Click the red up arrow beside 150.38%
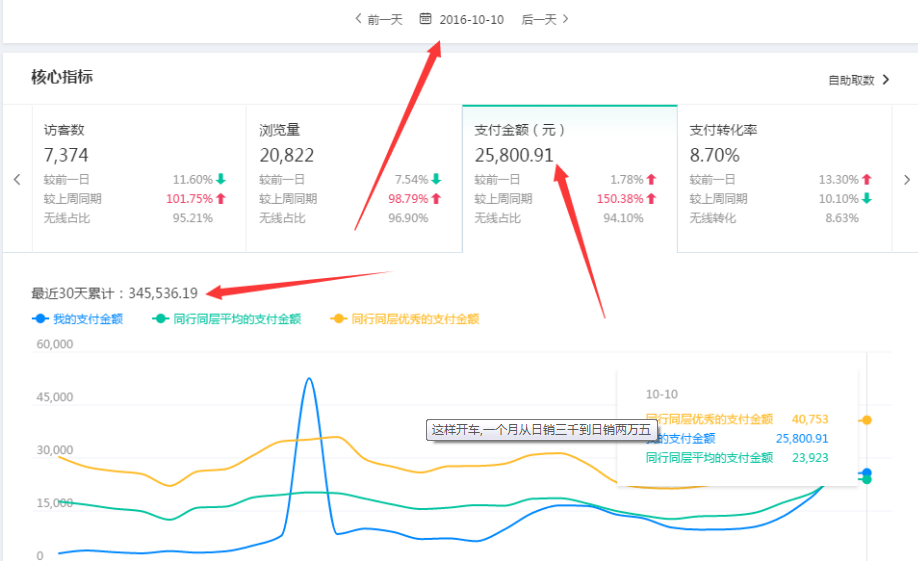This screenshot has width=918, height=561. [x=651, y=198]
